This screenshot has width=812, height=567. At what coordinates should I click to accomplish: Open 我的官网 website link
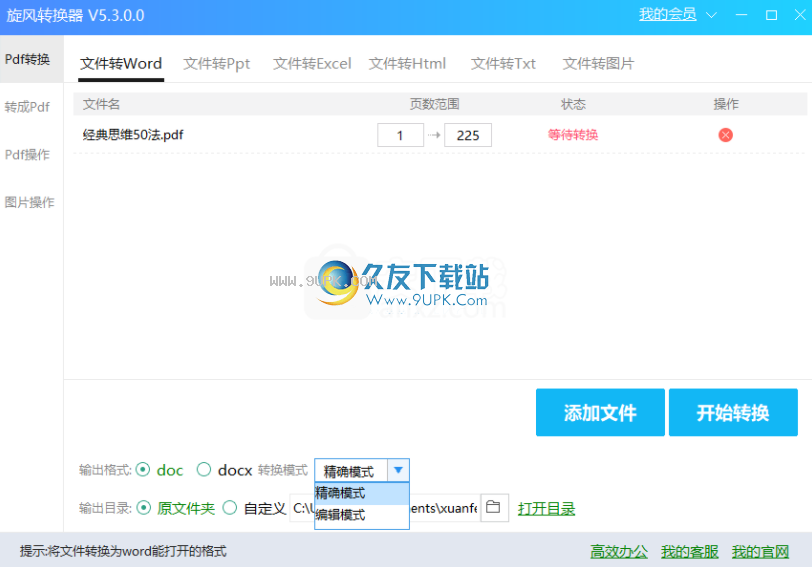tap(760, 551)
